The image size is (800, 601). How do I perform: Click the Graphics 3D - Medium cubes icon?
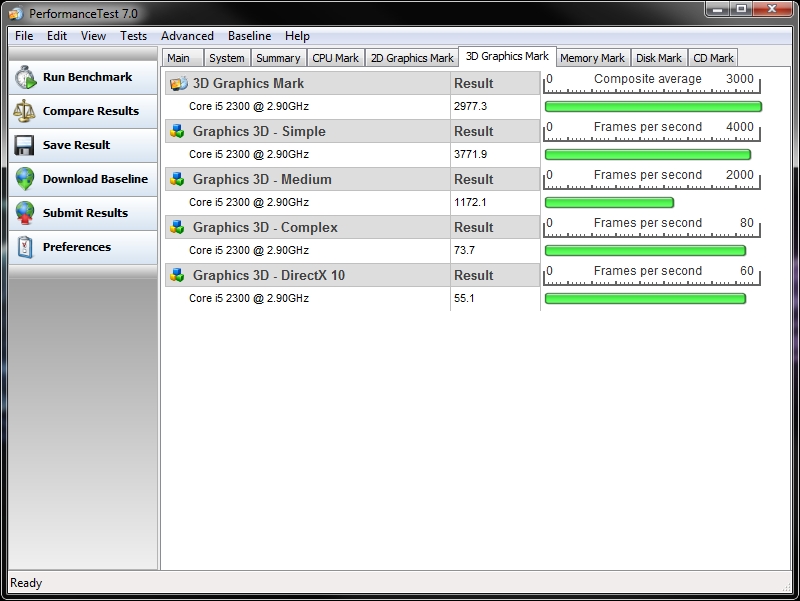pos(177,179)
